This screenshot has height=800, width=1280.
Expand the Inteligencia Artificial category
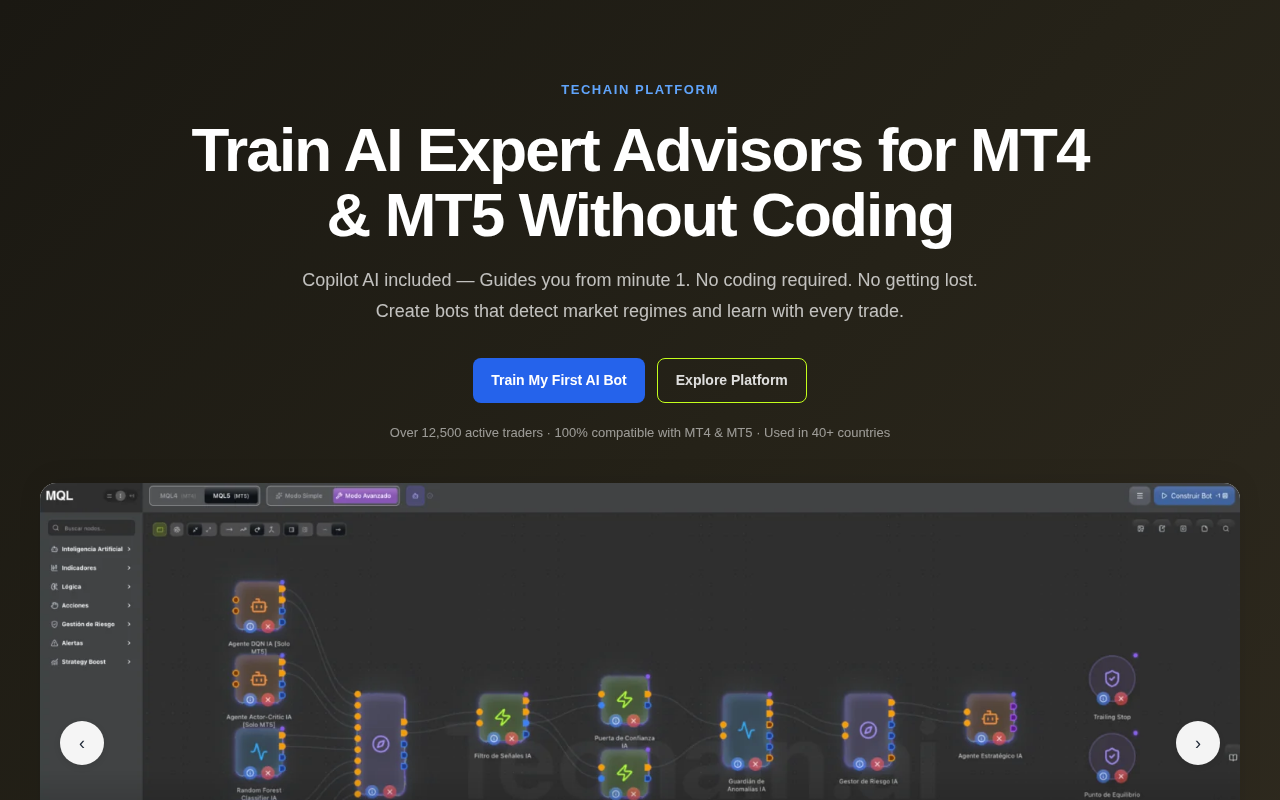(x=91, y=549)
